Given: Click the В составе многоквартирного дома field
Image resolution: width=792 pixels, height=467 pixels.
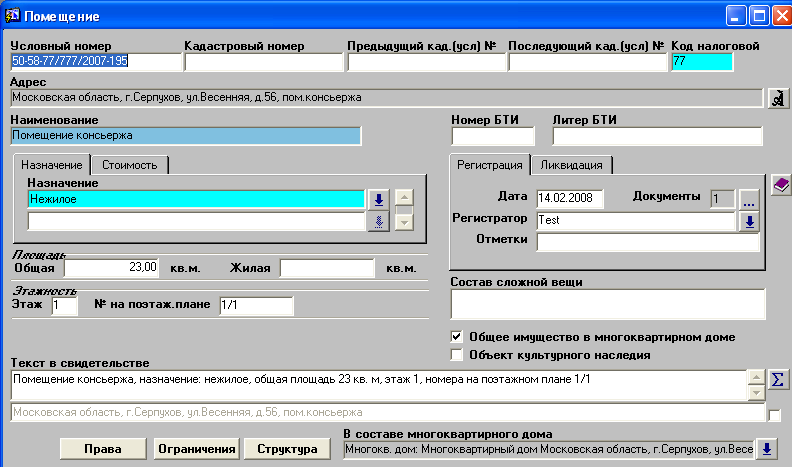Looking at the screenshot, I should (549, 449).
